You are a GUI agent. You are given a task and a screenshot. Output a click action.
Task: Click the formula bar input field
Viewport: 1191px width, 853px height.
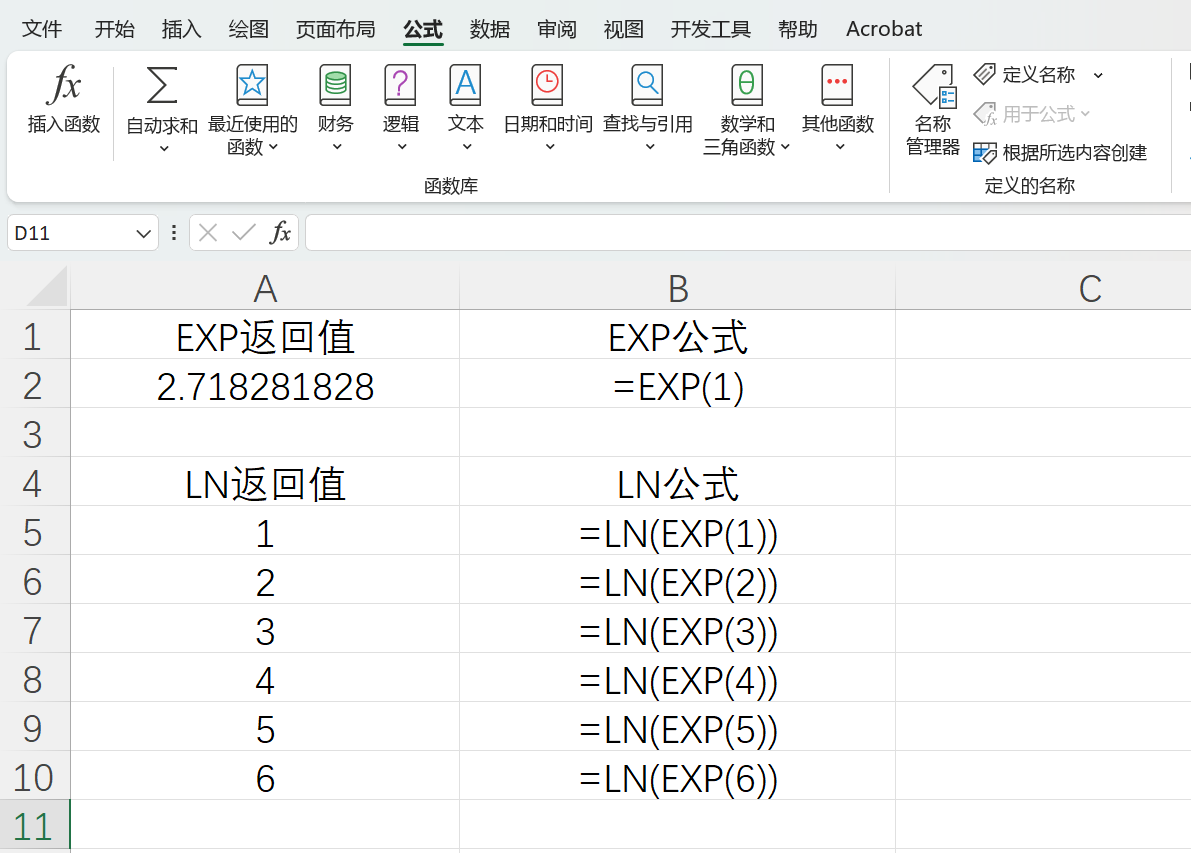click(x=748, y=232)
